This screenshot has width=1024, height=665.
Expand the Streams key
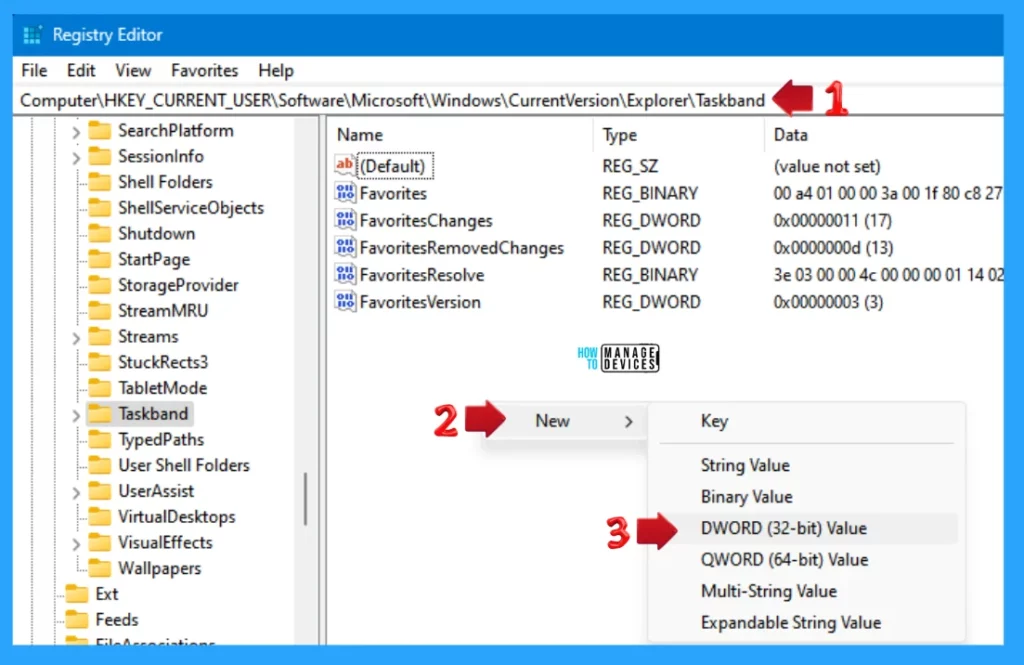click(76, 338)
